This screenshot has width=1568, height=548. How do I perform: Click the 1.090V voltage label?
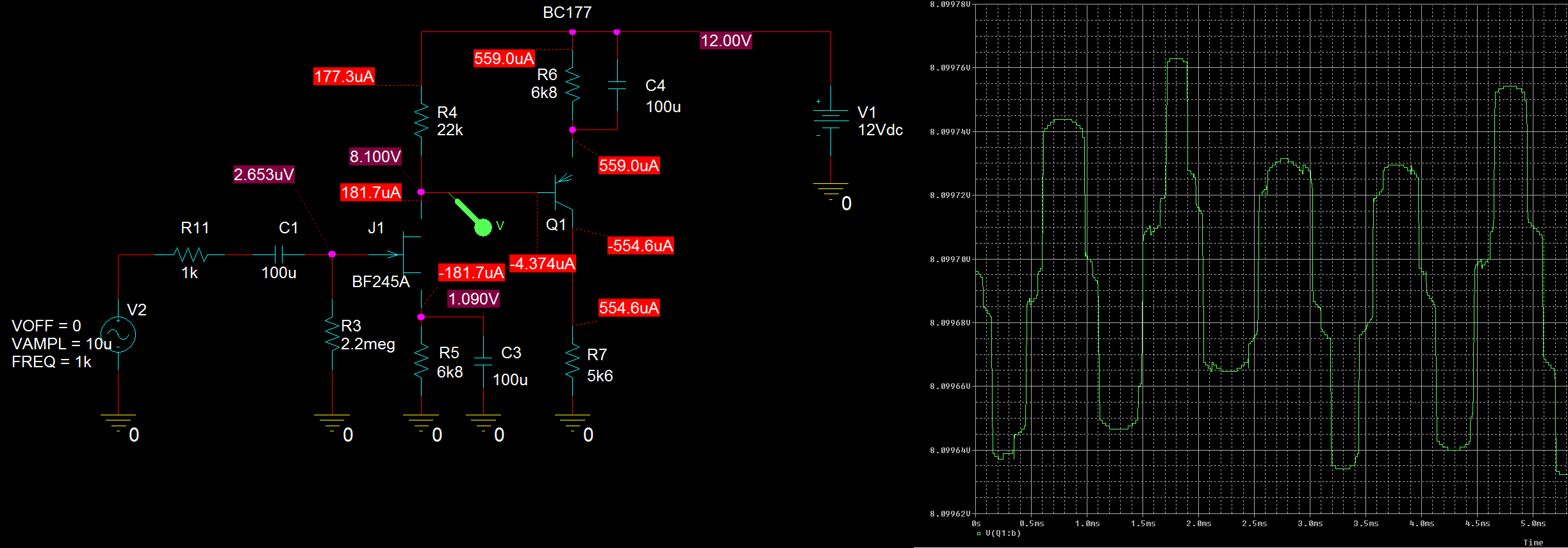point(473,299)
